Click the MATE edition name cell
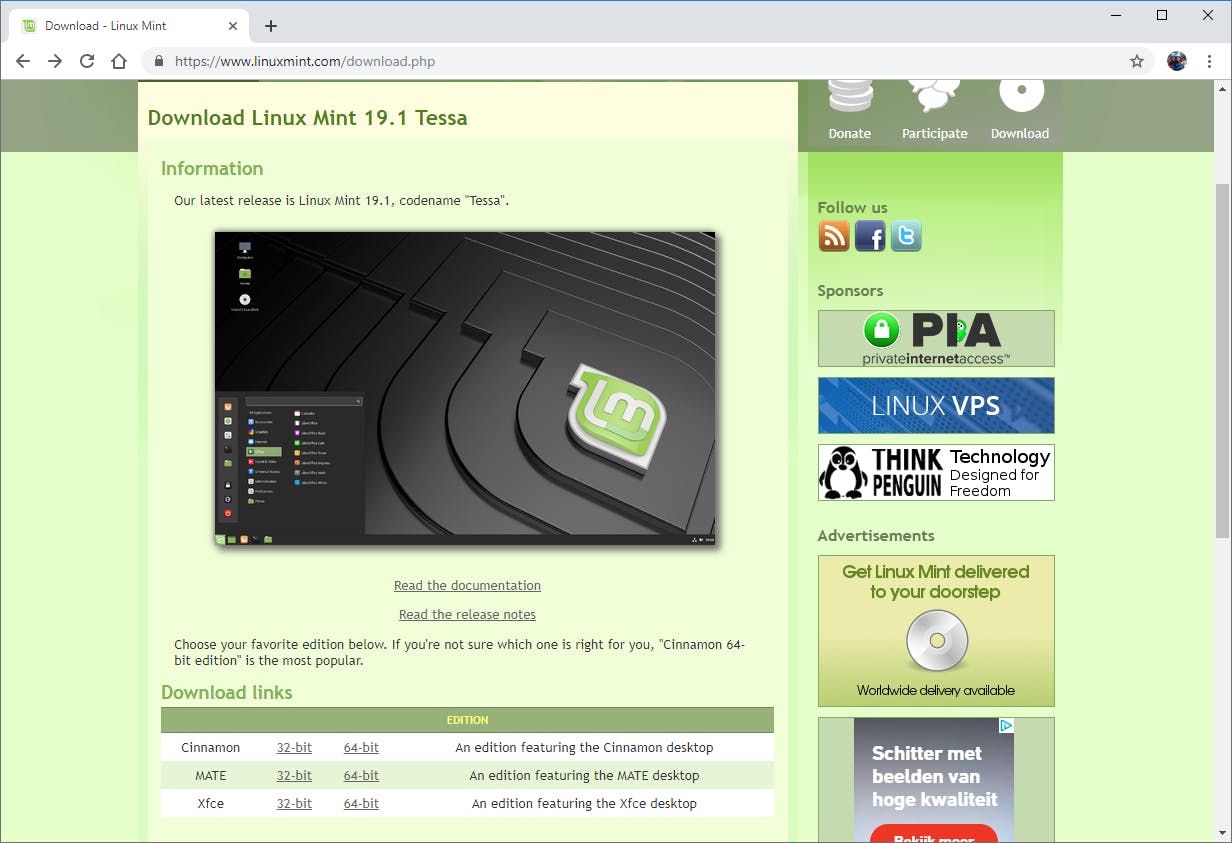This screenshot has width=1232, height=843. 211,775
